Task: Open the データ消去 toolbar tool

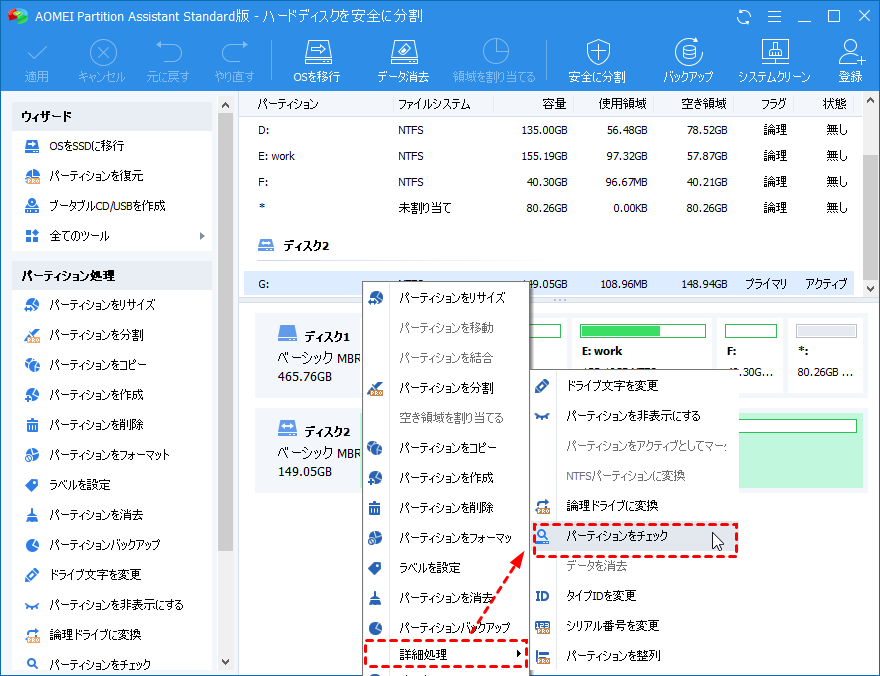Action: point(403,61)
